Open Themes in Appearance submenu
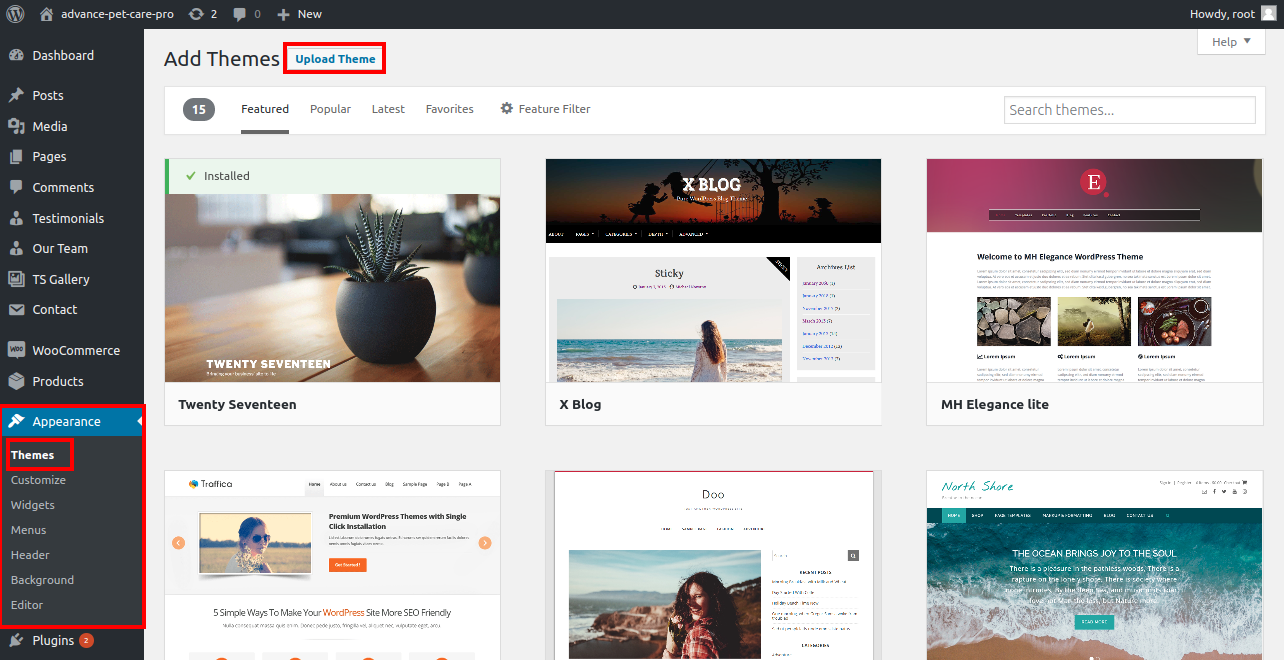1284x660 pixels. [33, 455]
